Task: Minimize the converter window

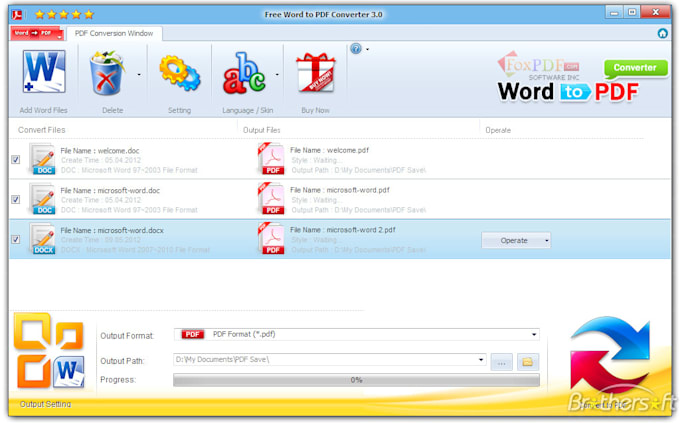Action: click(614, 12)
